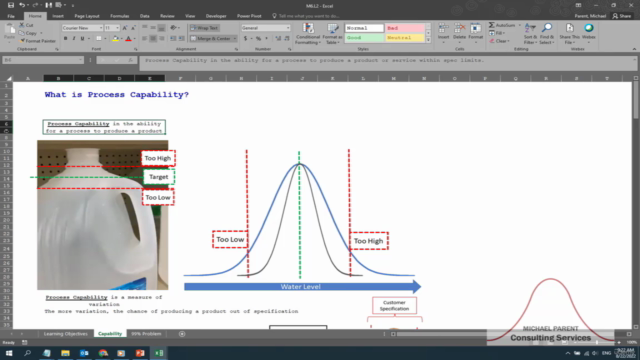Increase font size with larger A icon

tap(125, 28)
